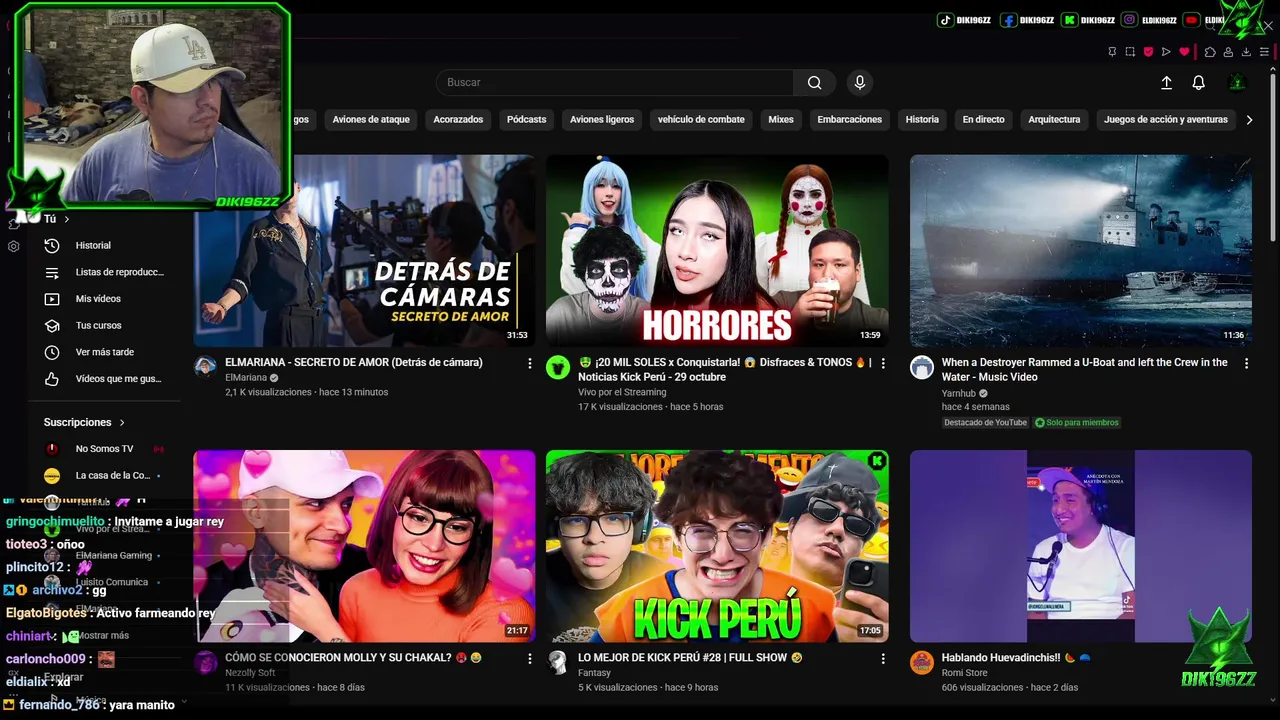Screen dimensions: 1280x720
Task: Expand the Suscripciones section chevron
Action: click(122, 423)
